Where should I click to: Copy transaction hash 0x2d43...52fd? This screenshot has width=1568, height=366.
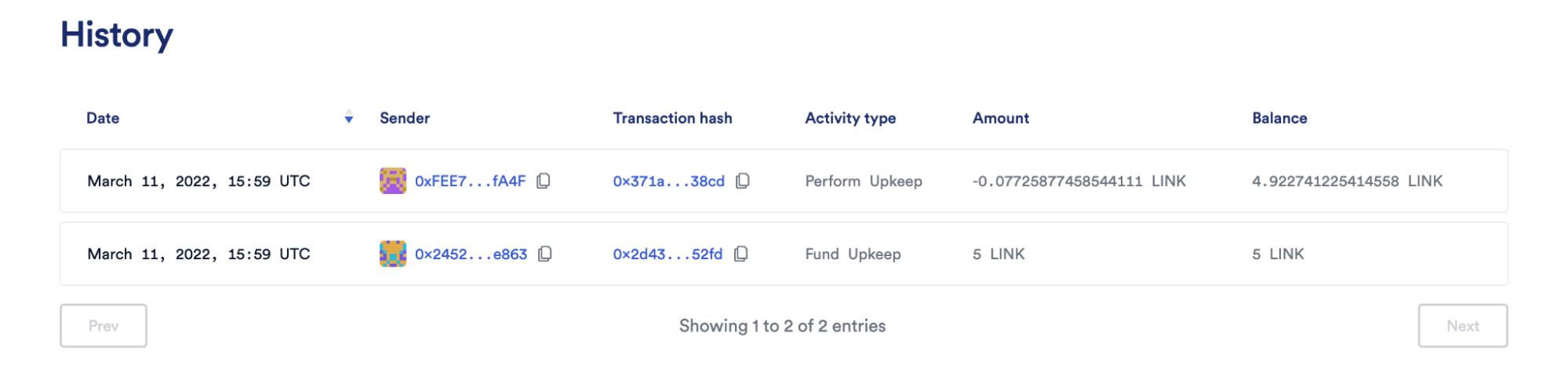741,254
